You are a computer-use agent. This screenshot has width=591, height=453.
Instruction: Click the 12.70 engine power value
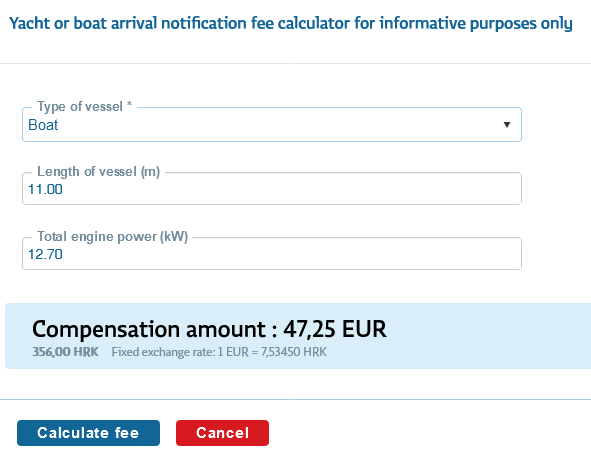point(45,254)
